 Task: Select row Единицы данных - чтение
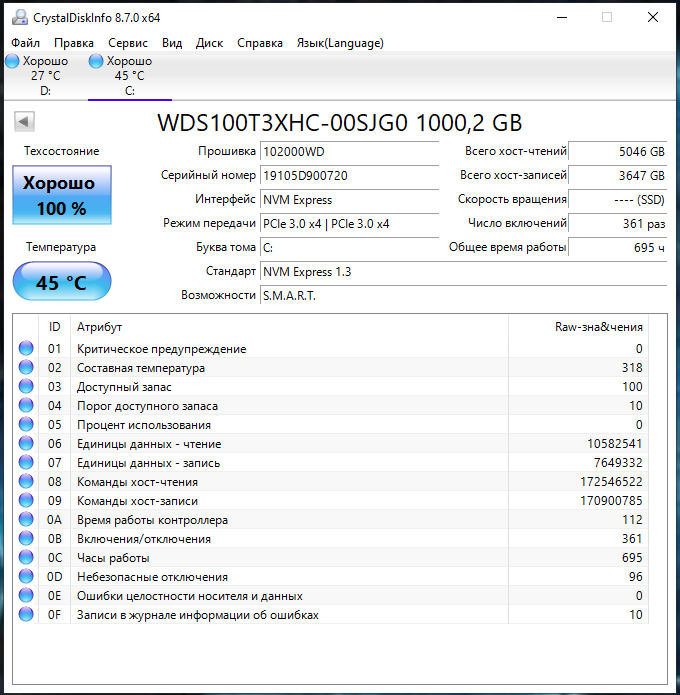[330, 443]
